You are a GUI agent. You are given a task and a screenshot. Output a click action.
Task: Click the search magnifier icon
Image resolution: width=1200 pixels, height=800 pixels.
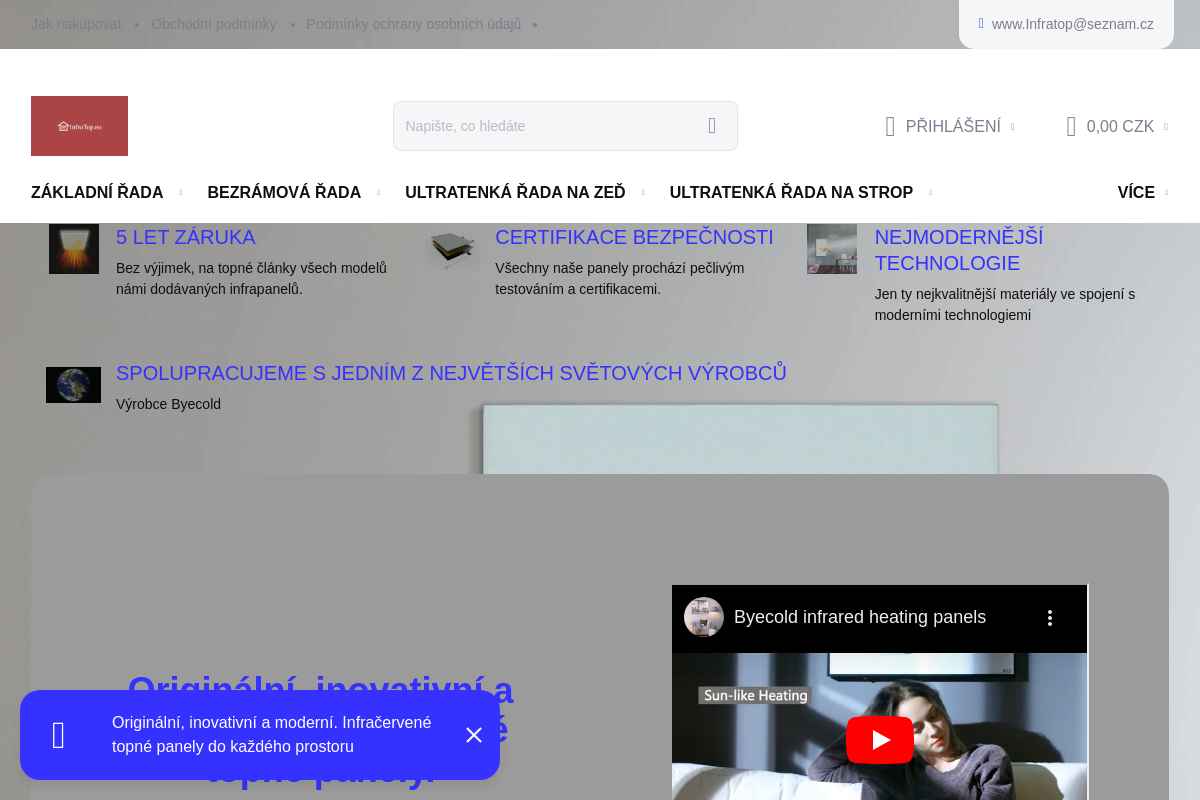[x=712, y=126]
